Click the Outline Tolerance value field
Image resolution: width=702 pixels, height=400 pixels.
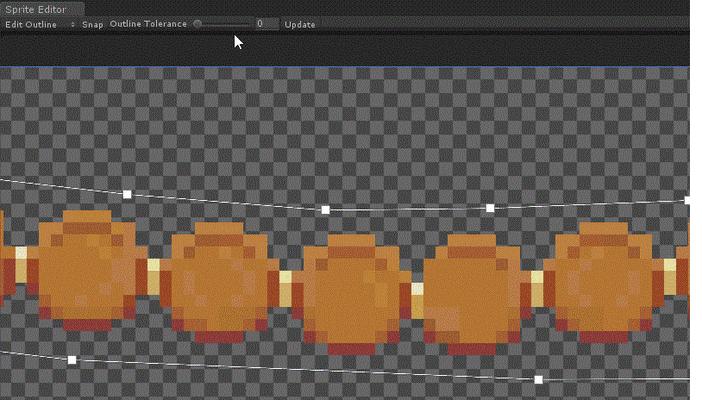click(267, 24)
